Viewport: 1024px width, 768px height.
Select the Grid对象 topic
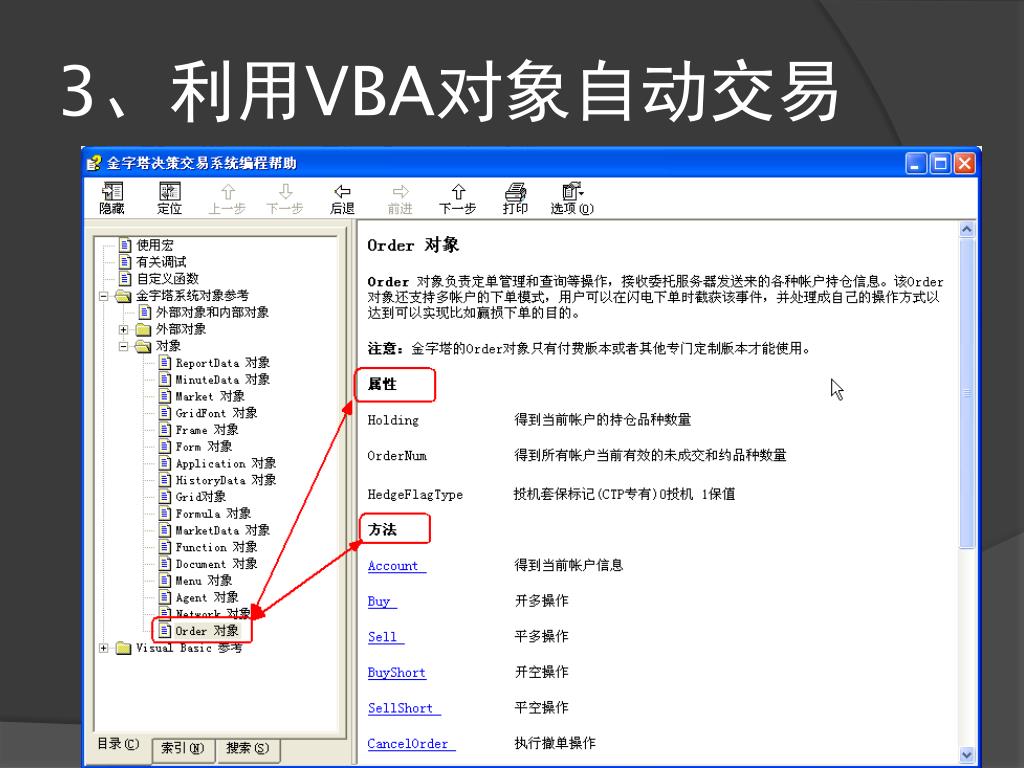coord(200,497)
